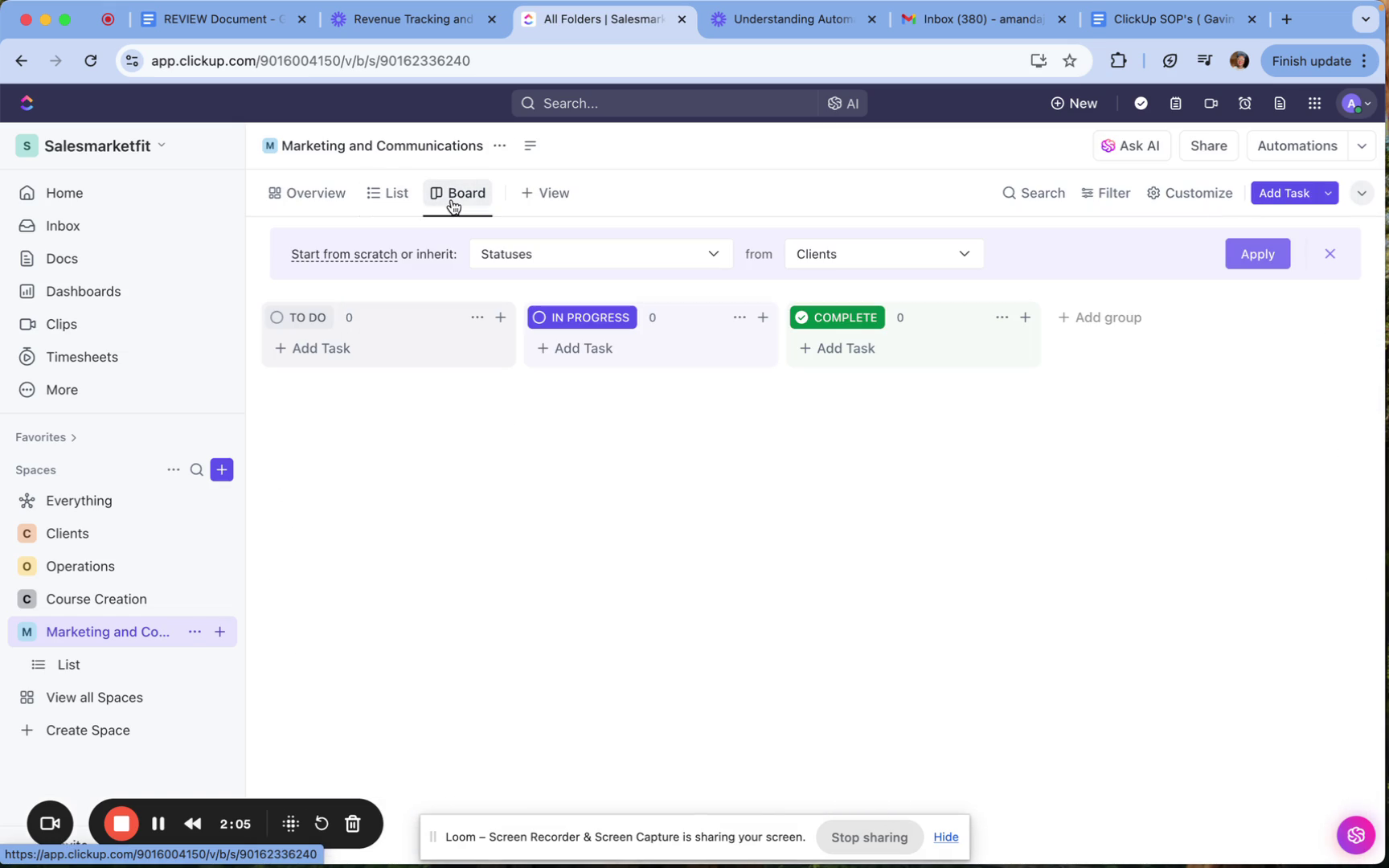Switch to the List view tab

click(x=387, y=193)
